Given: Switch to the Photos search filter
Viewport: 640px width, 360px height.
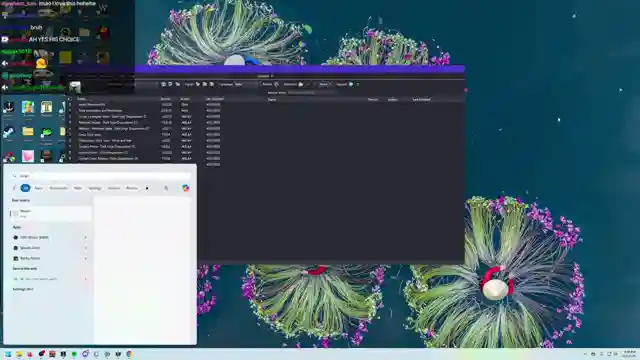Looking at the screenshot, I should (x=132, y=188).
